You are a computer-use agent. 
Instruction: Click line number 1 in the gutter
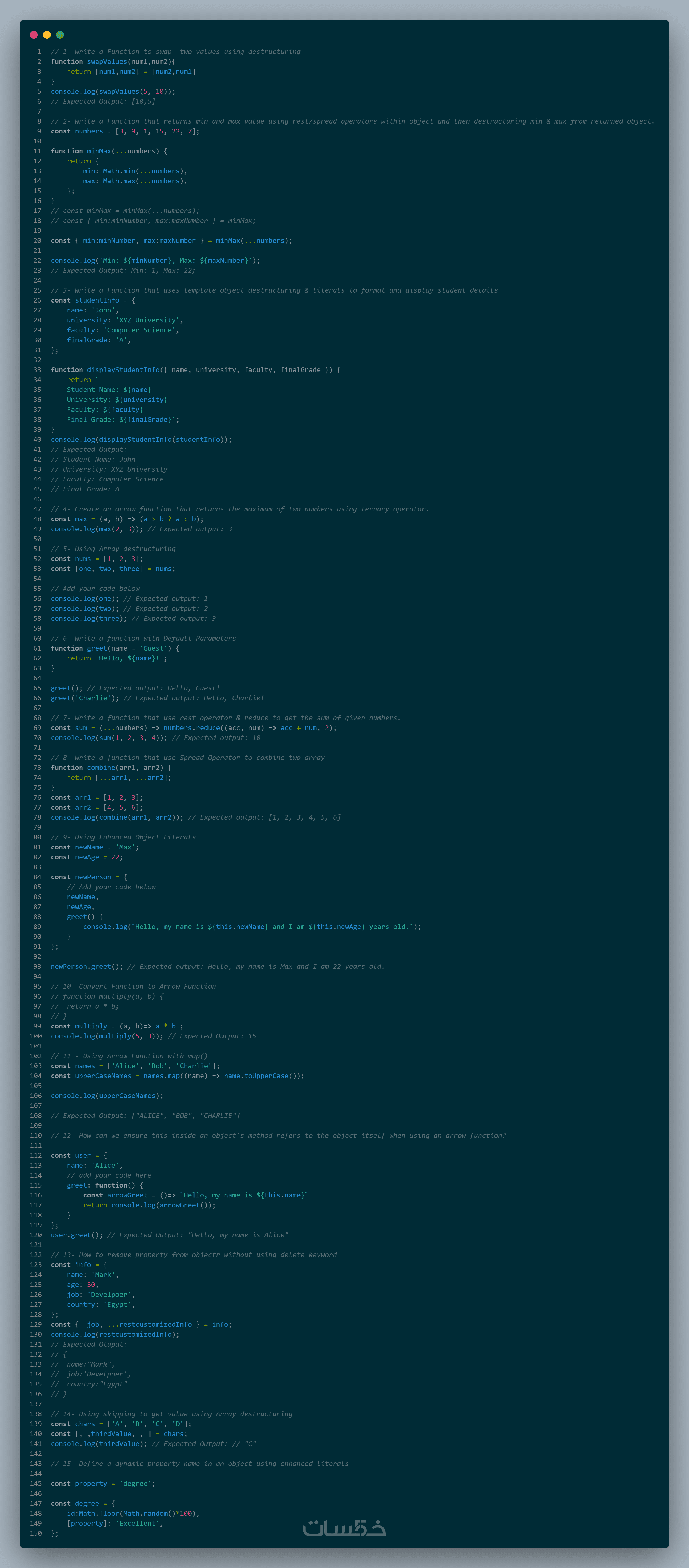click(39, 52)
